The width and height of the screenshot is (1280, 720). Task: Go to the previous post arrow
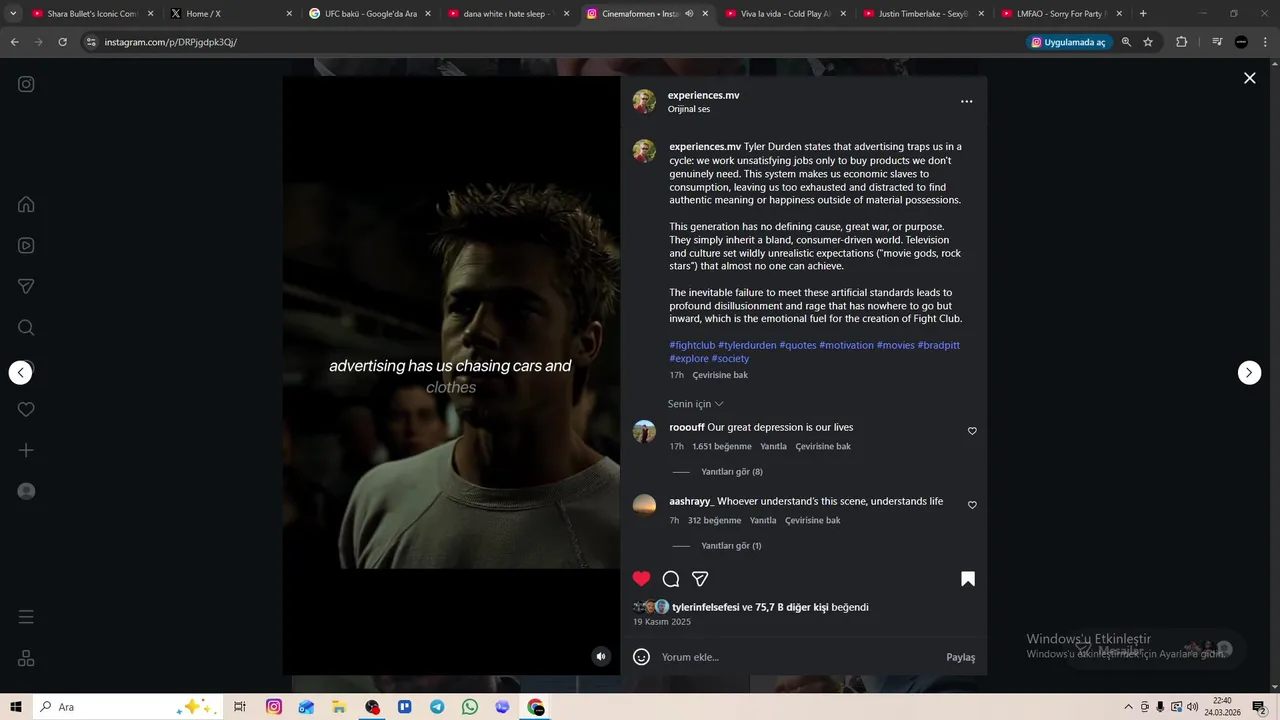pos(20,372)
